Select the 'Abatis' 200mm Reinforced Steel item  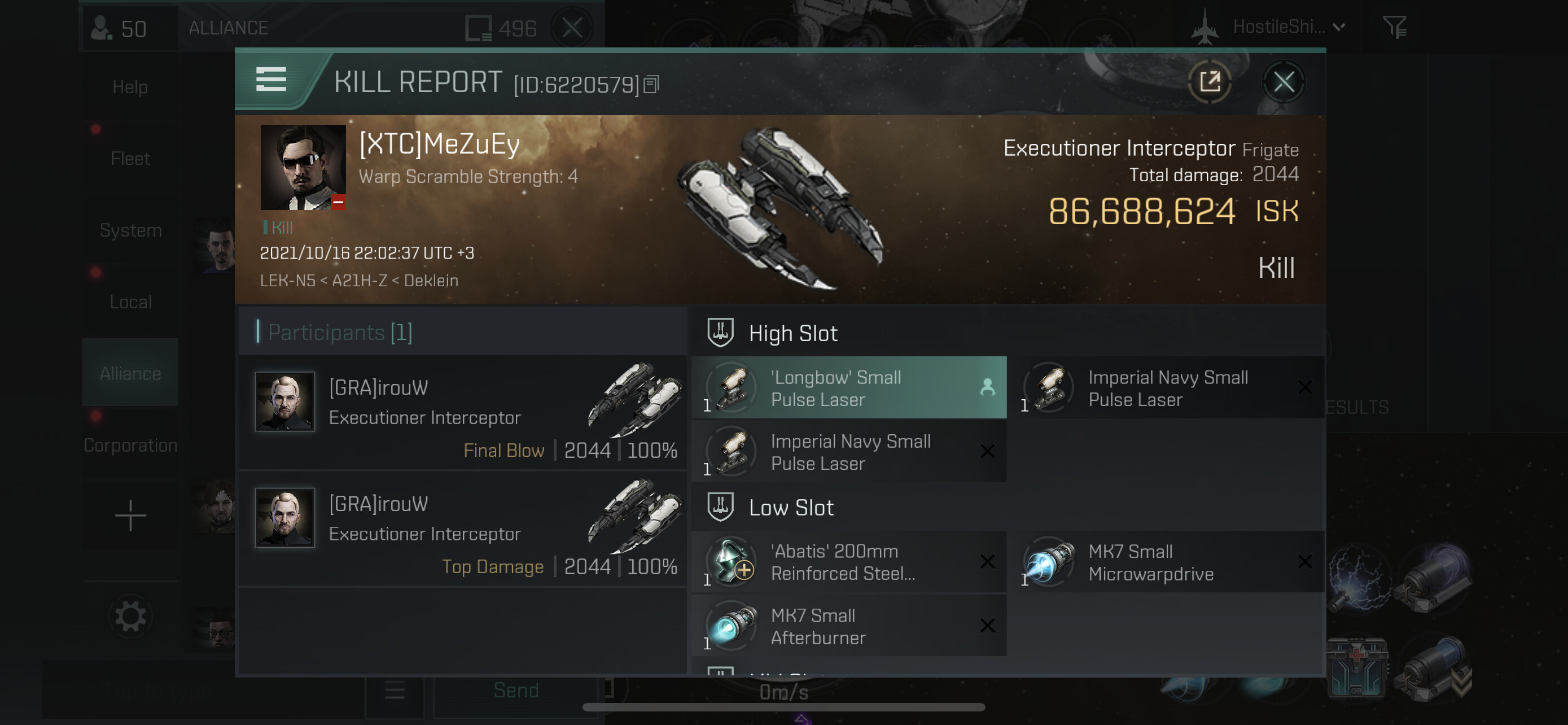[848, 562]
